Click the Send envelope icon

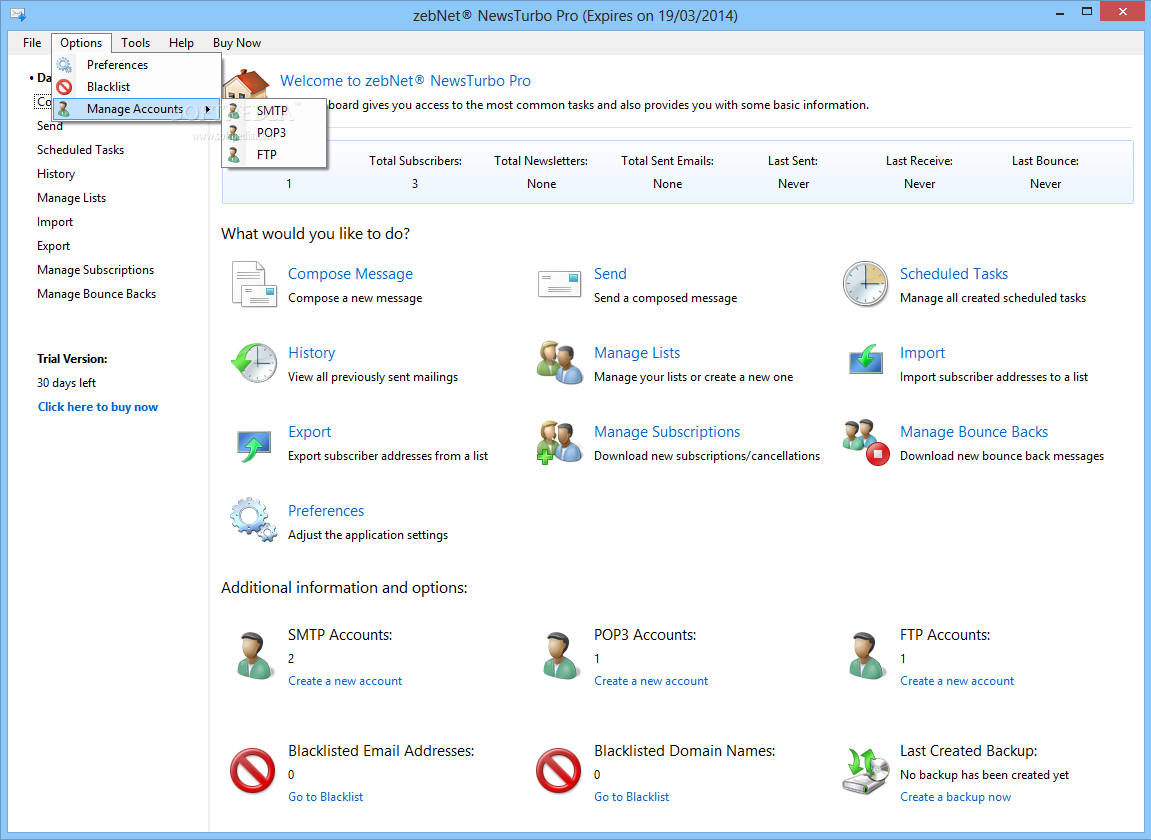[x=559, y=283]
